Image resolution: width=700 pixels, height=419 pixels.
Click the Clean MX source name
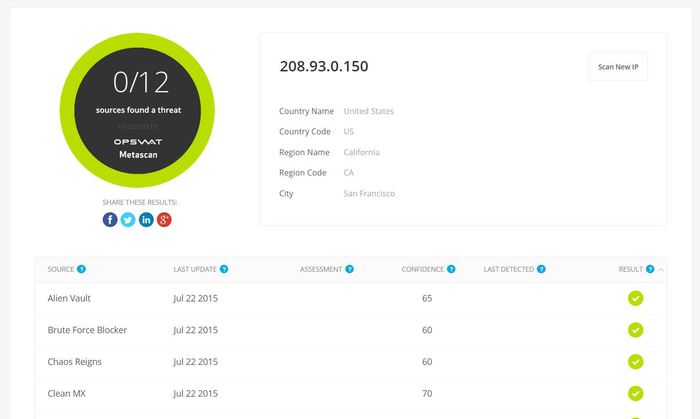pos(67,393)
